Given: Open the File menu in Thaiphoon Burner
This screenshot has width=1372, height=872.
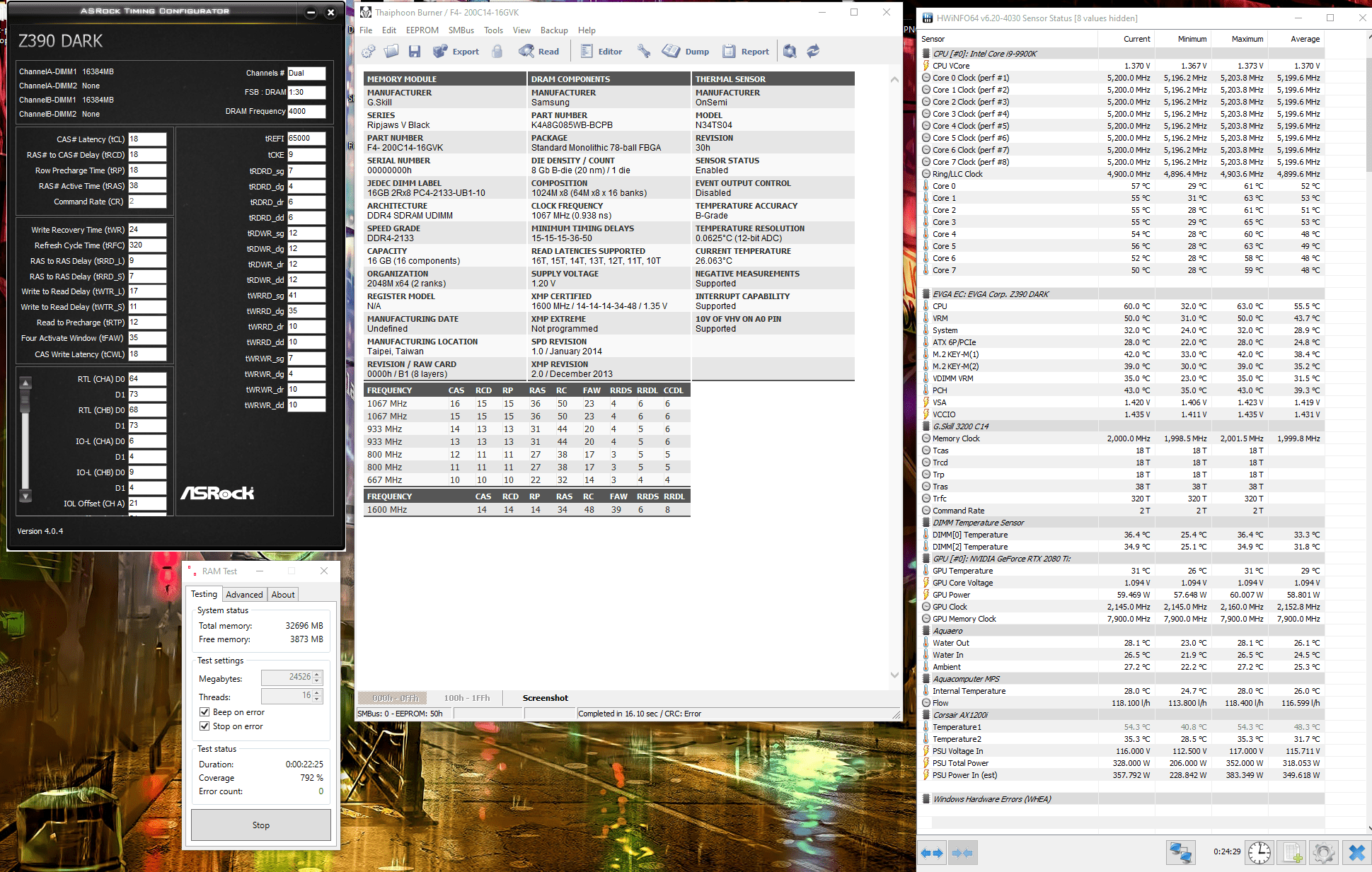Looking at the screenshot, I should [366, 30].
